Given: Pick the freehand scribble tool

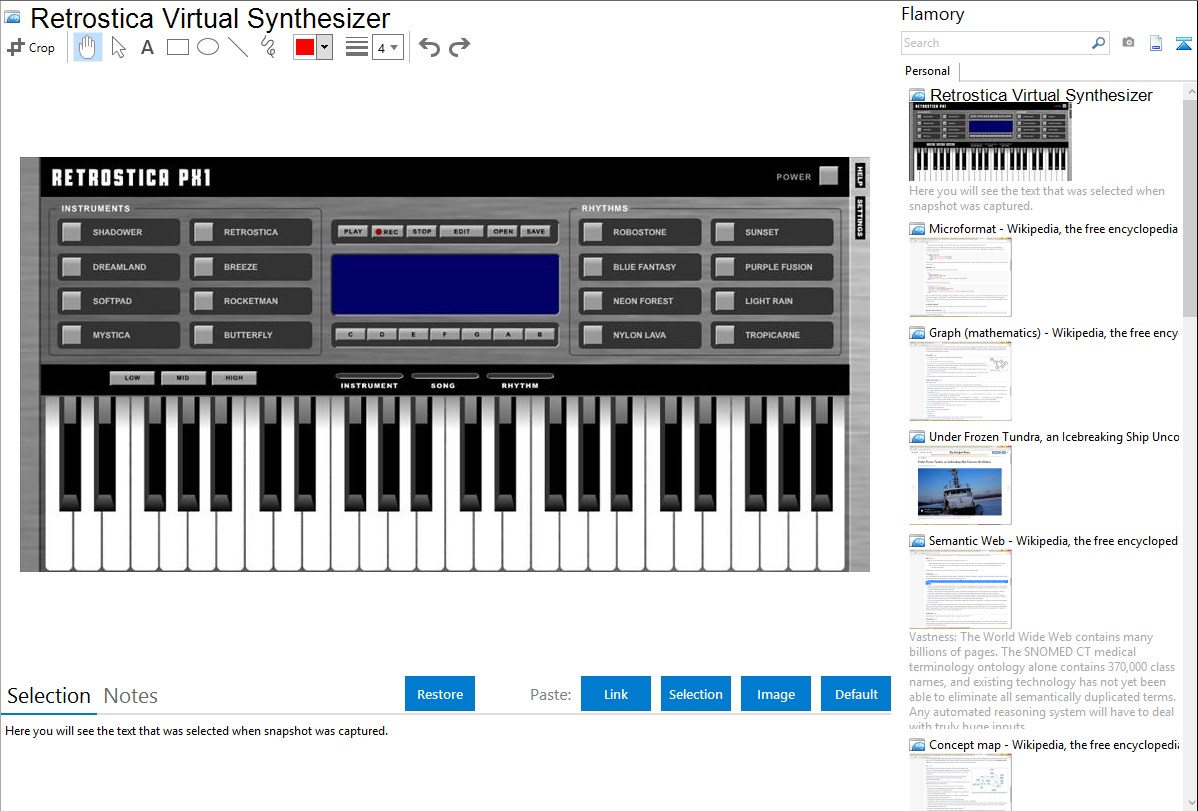Looking at the screenshot, I should click(x=268, y=47).
